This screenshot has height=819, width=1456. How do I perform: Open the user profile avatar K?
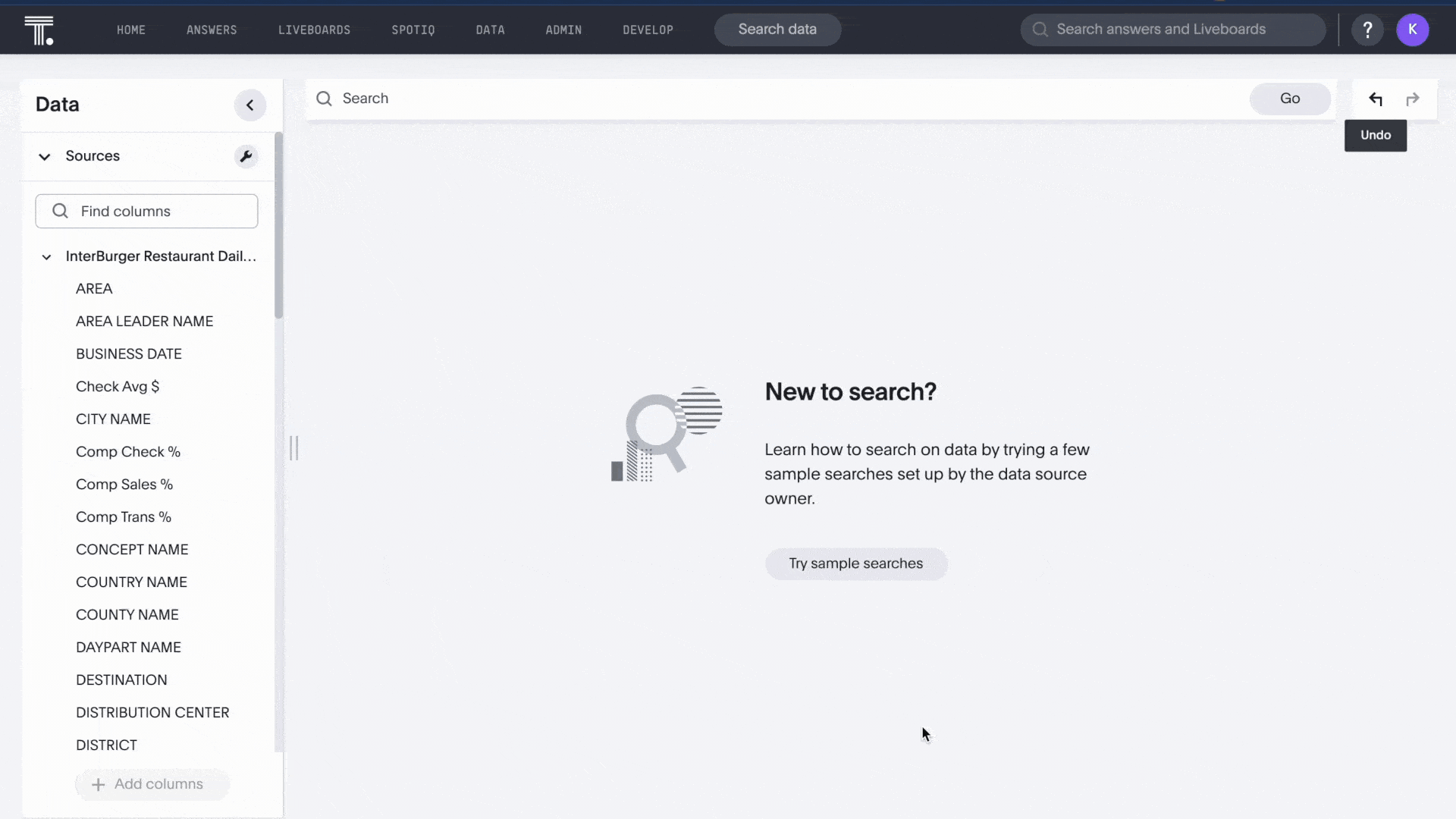click(1412, 30)
